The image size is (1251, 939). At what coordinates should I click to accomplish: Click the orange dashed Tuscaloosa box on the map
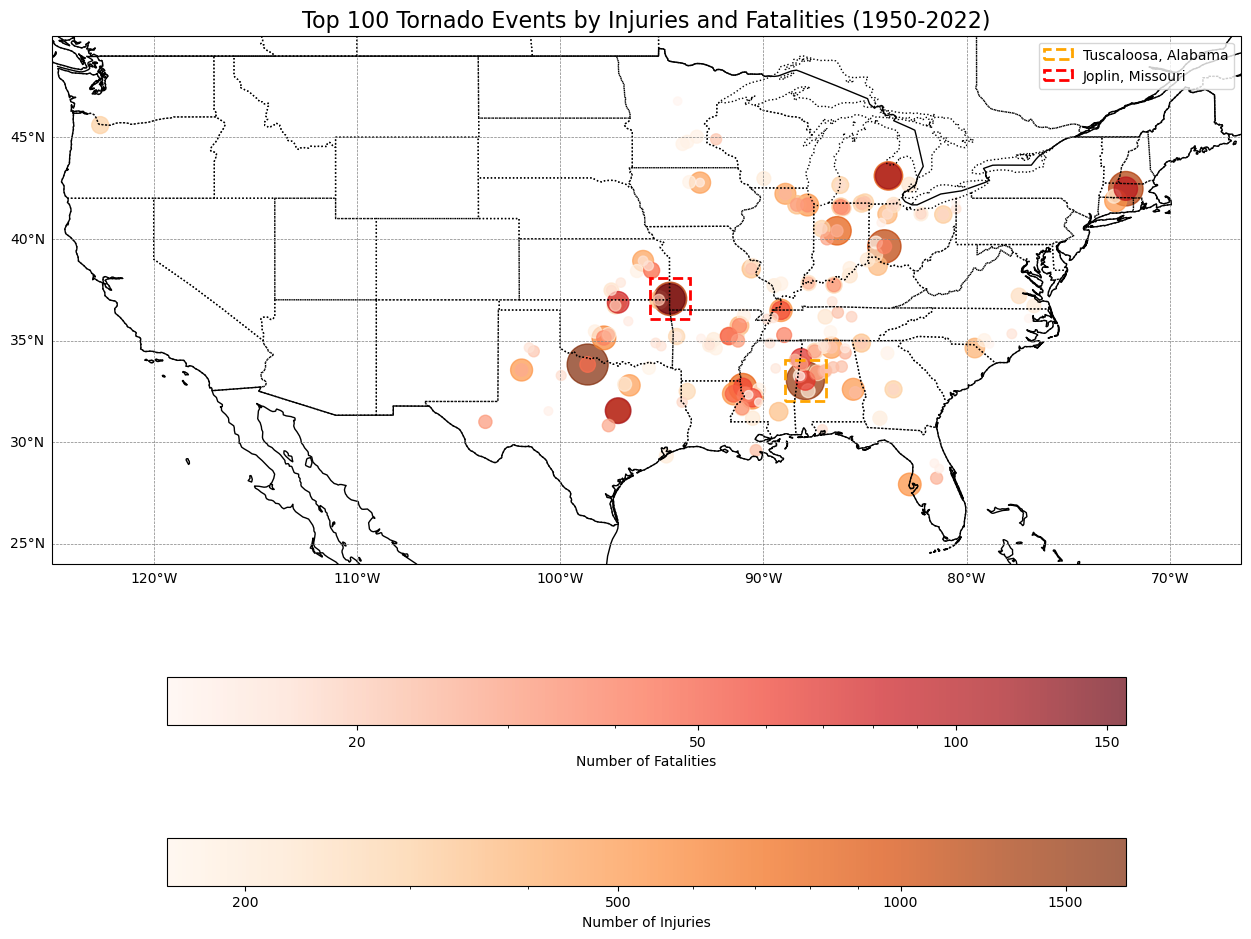805,381
